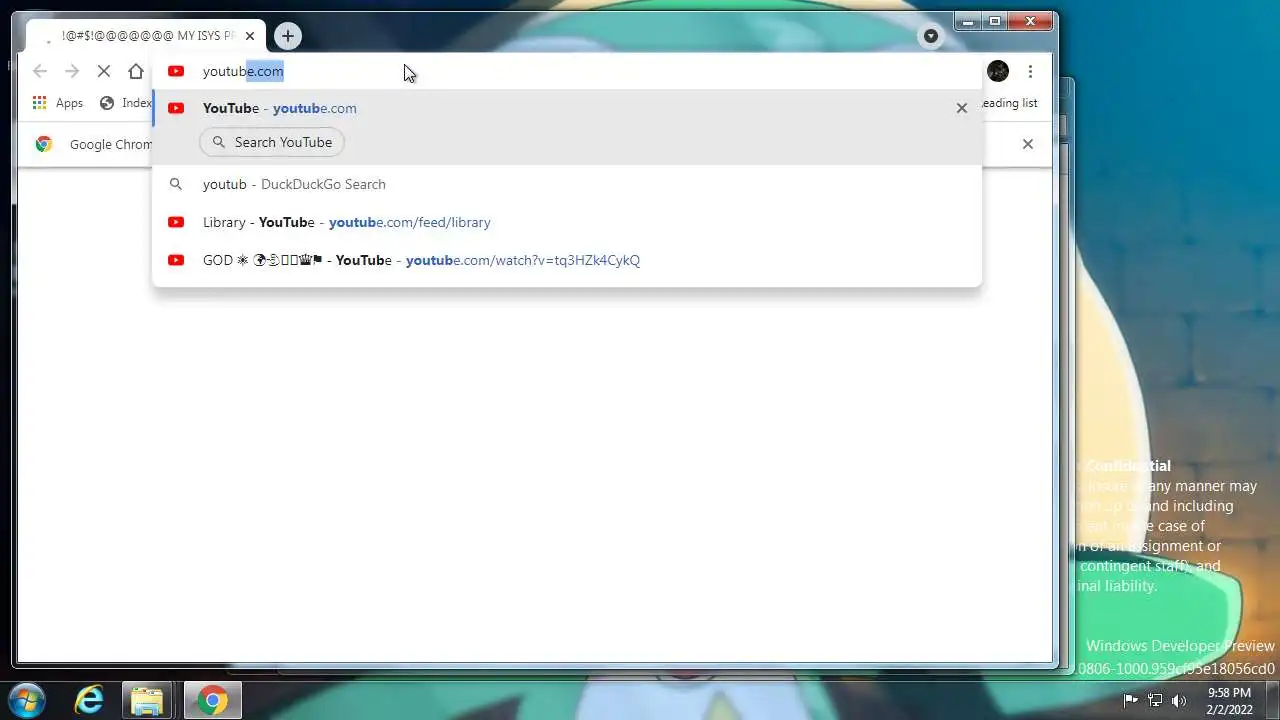This screenshot has height=720, width=1280.
Task: Launch Internet Explorer from the taskbar
Action: 90,700
